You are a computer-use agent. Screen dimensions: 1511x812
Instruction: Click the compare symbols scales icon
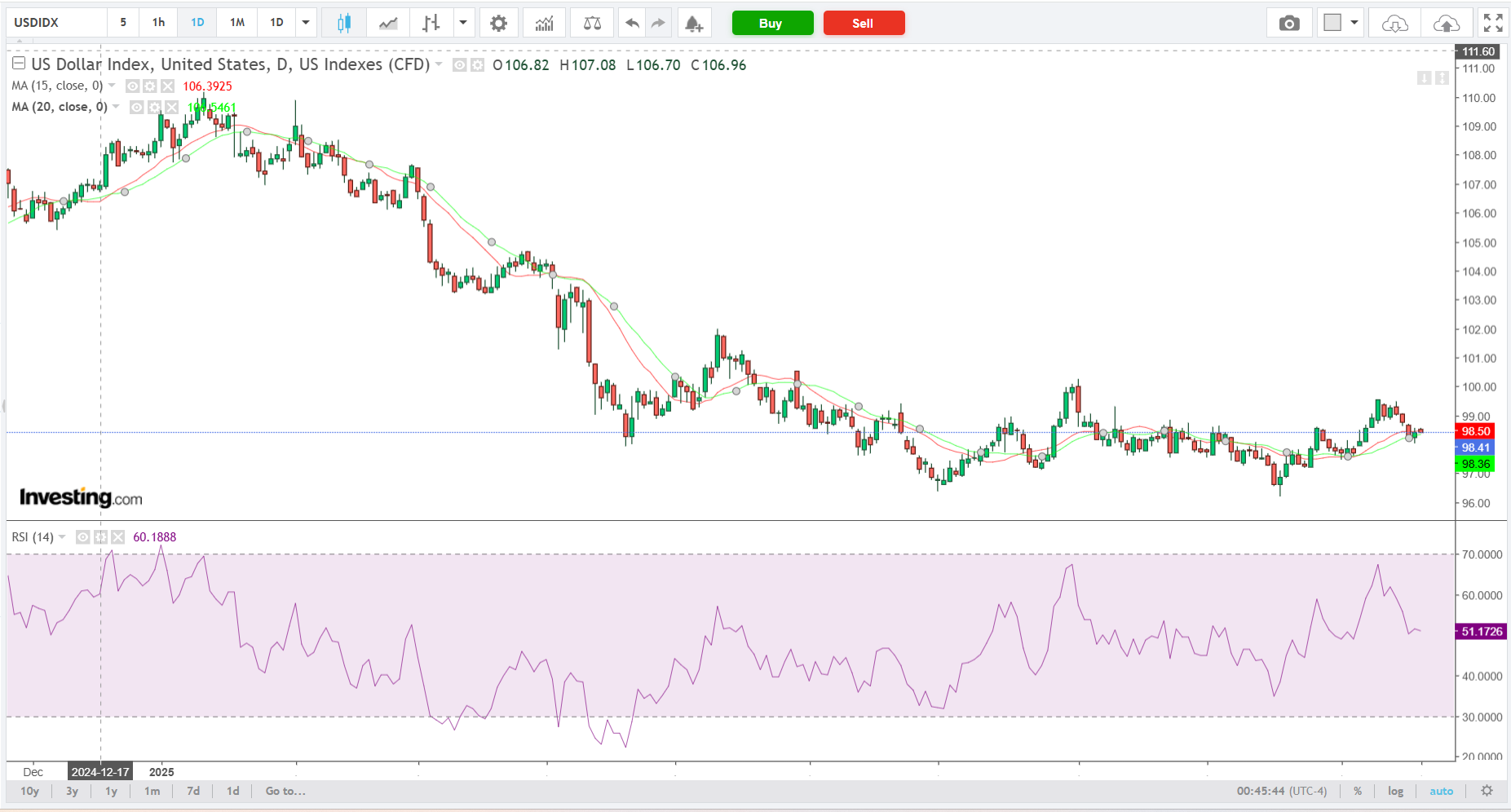(592, 23)
